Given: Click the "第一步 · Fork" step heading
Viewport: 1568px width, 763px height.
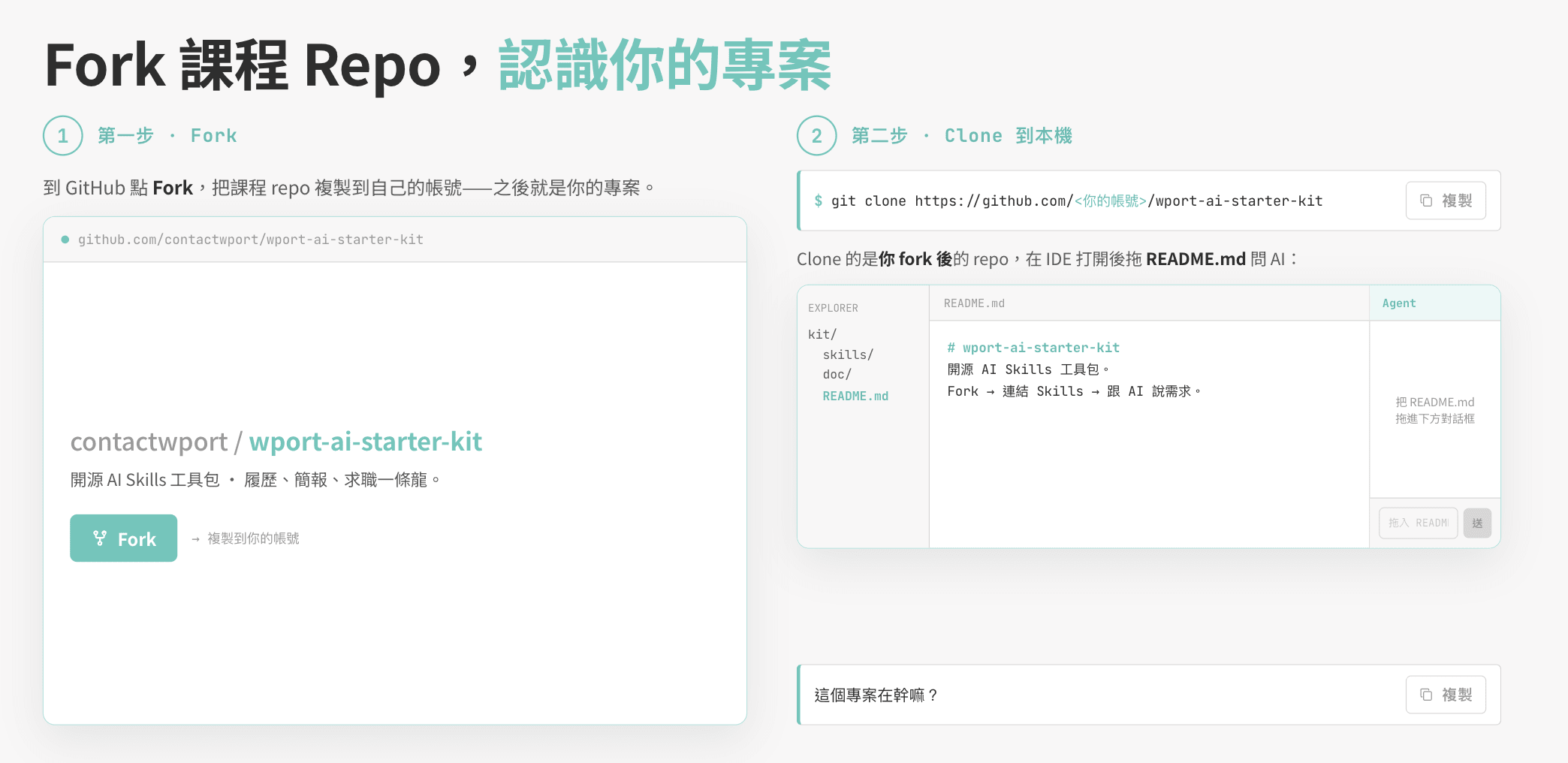Looking at the screenshot, I should pyautogui.click(x=167, y=136).
